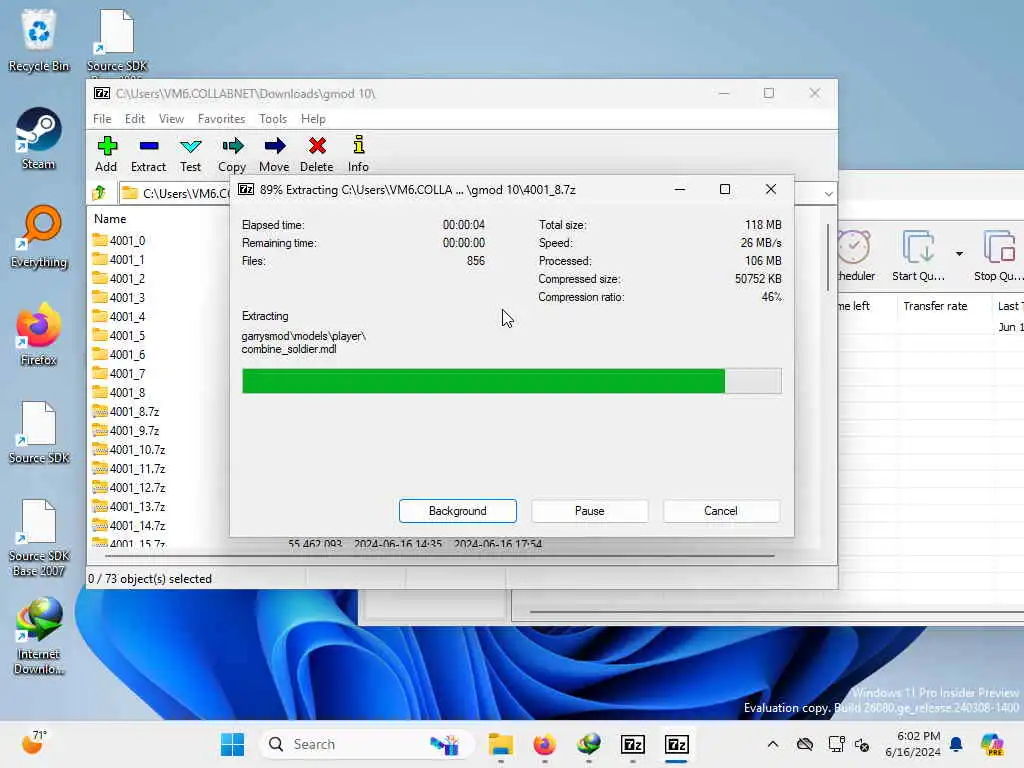Viewport: 1024px width, 768px height.
Task: Open the Tools menu in 7-Zip
Action: click(x=273, y=119)
